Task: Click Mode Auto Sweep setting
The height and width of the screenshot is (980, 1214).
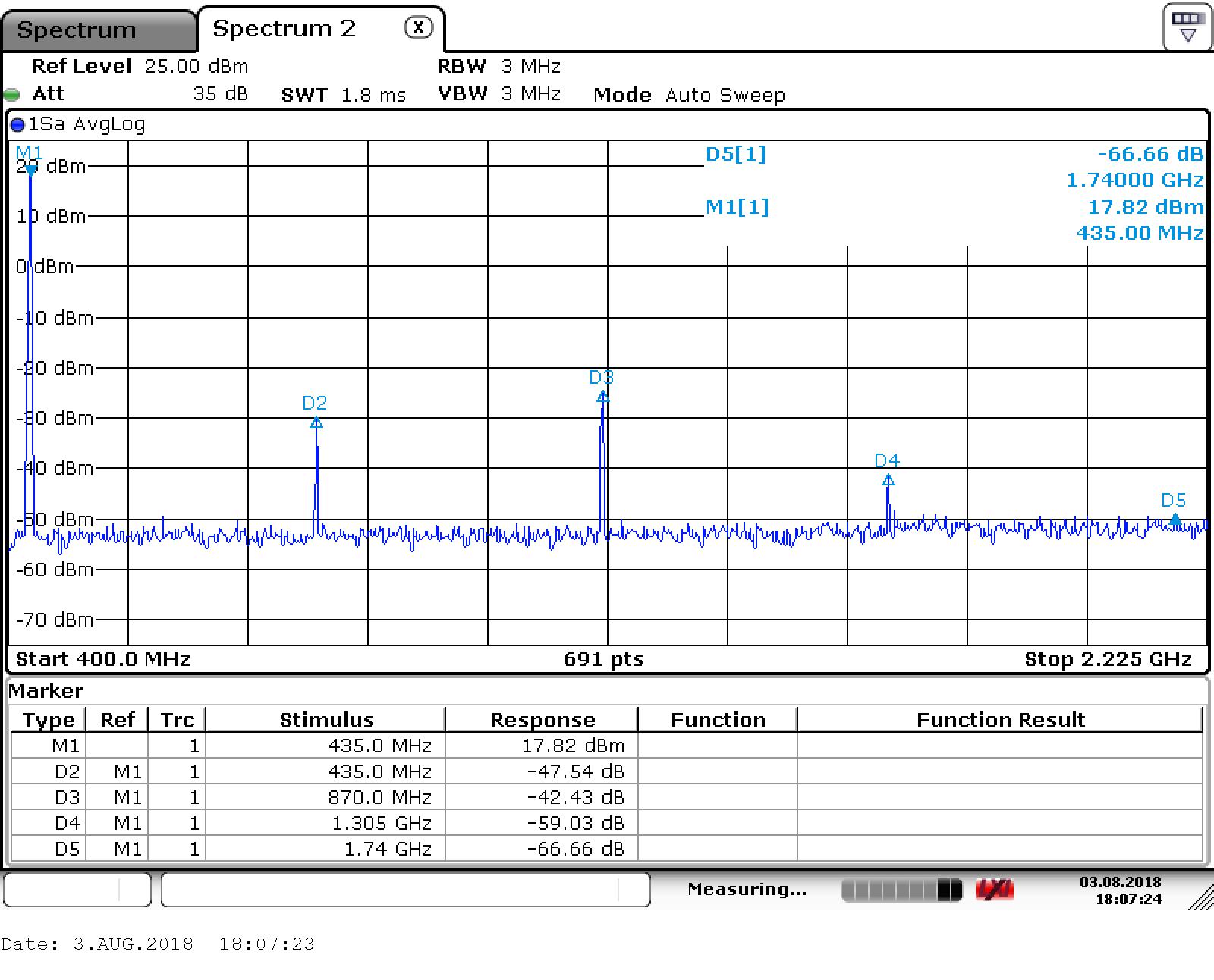Action: coord(689,95)
